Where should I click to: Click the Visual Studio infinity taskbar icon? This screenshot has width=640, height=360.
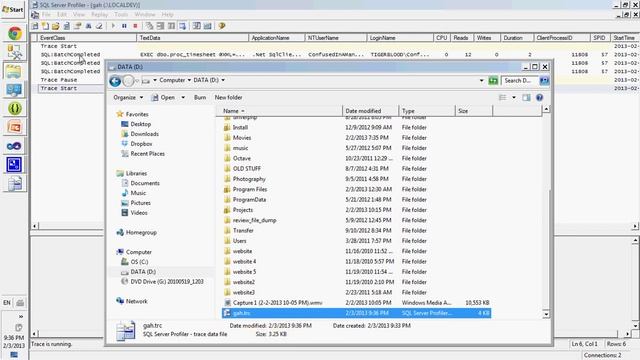coord(14,146)
